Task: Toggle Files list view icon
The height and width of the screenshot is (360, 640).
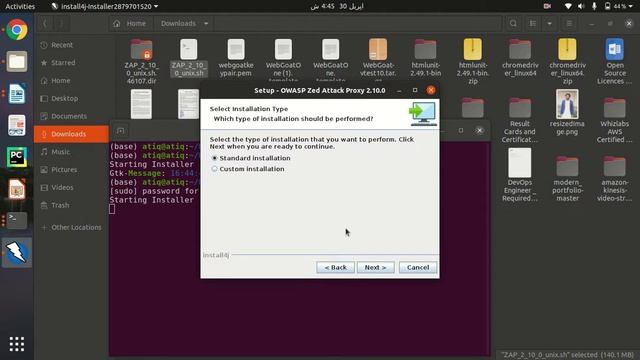Action: (533, 24)
